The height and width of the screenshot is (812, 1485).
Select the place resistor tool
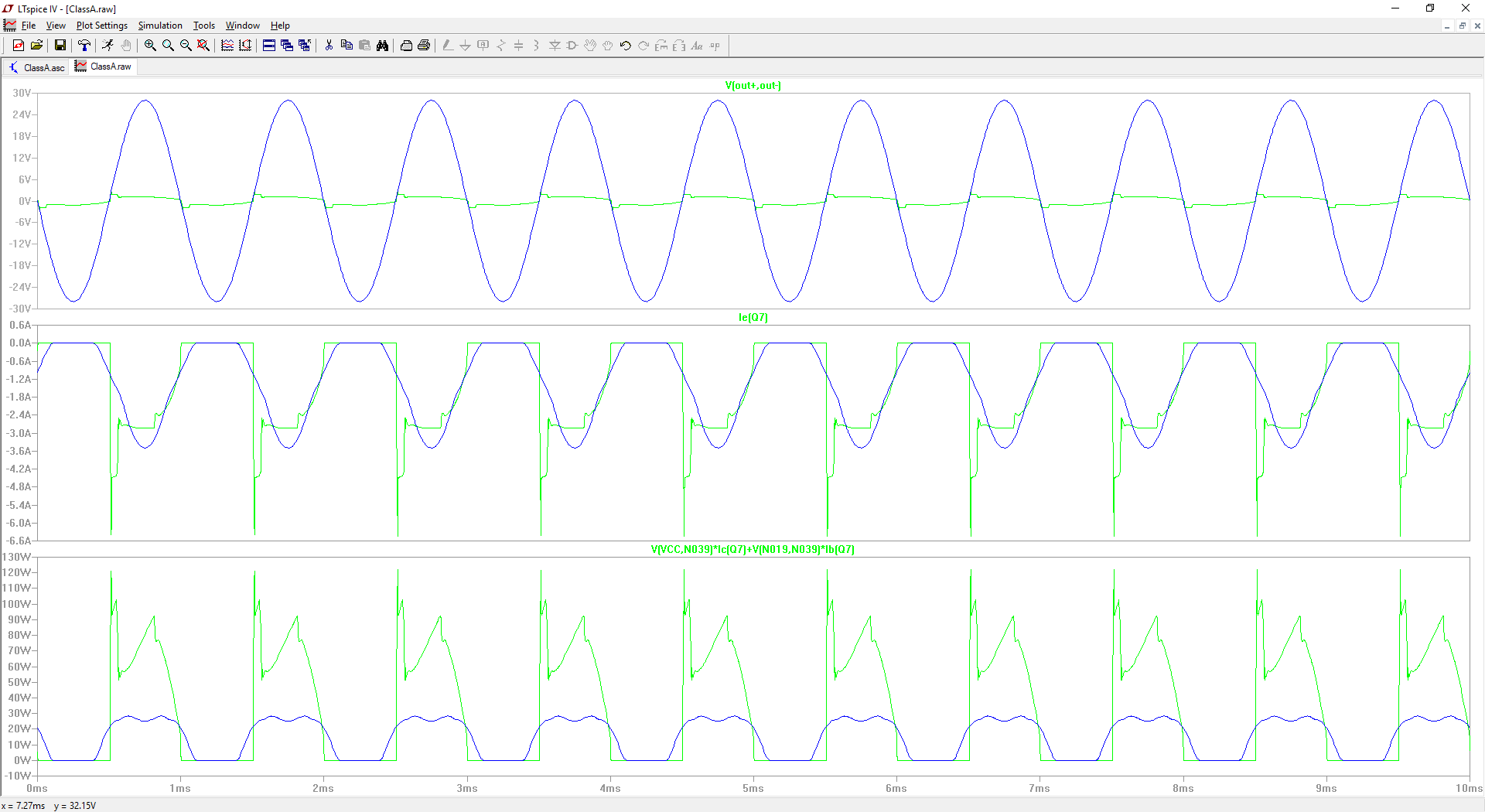tap(501, 46)
